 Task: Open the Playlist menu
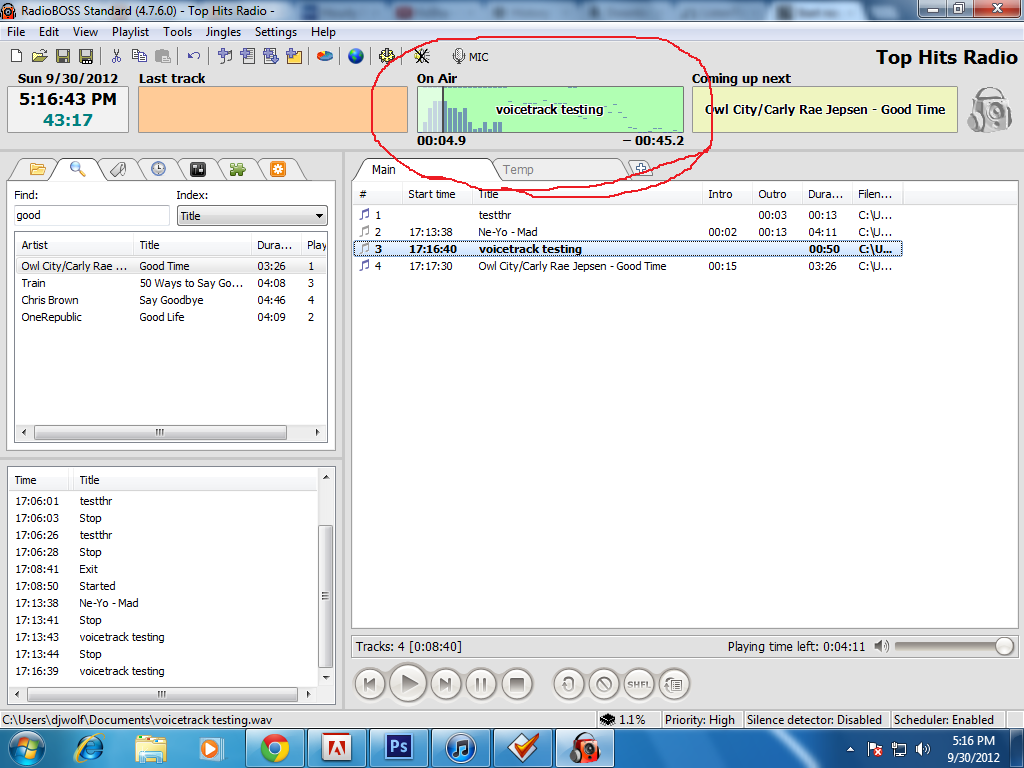point(131,32)
